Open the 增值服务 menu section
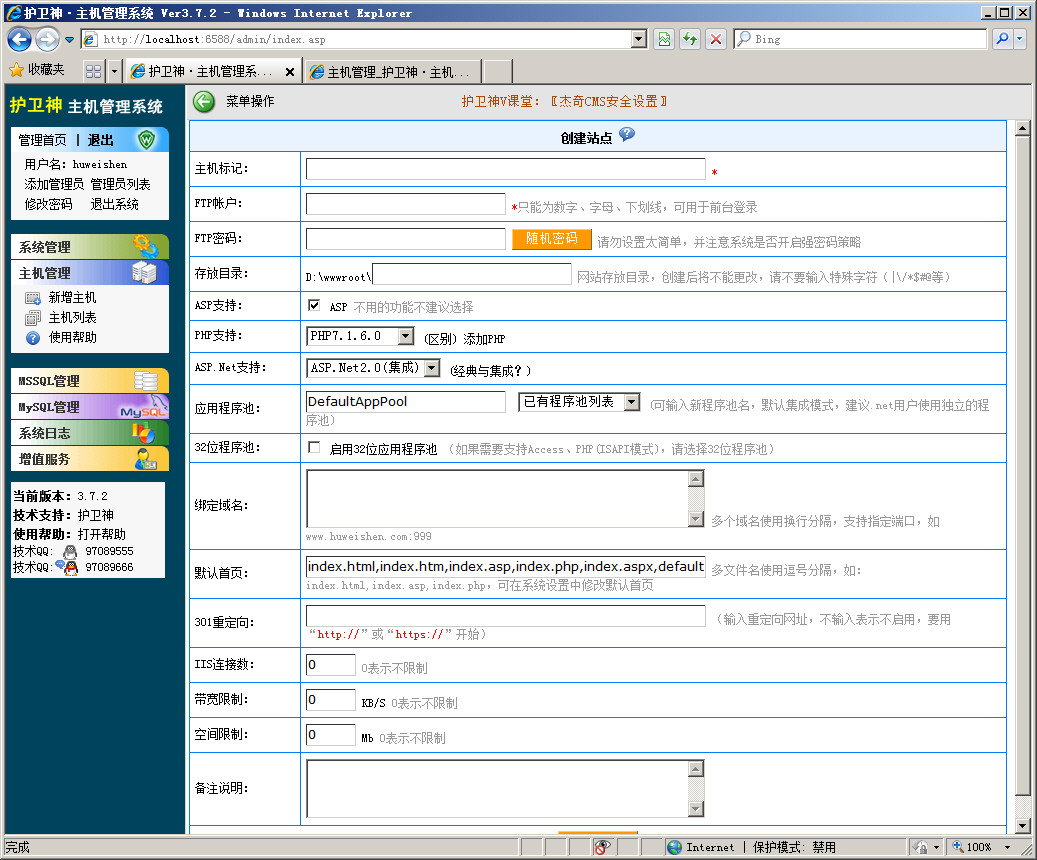This screenshot has height=860, width=1037. (x=90, y=458)
